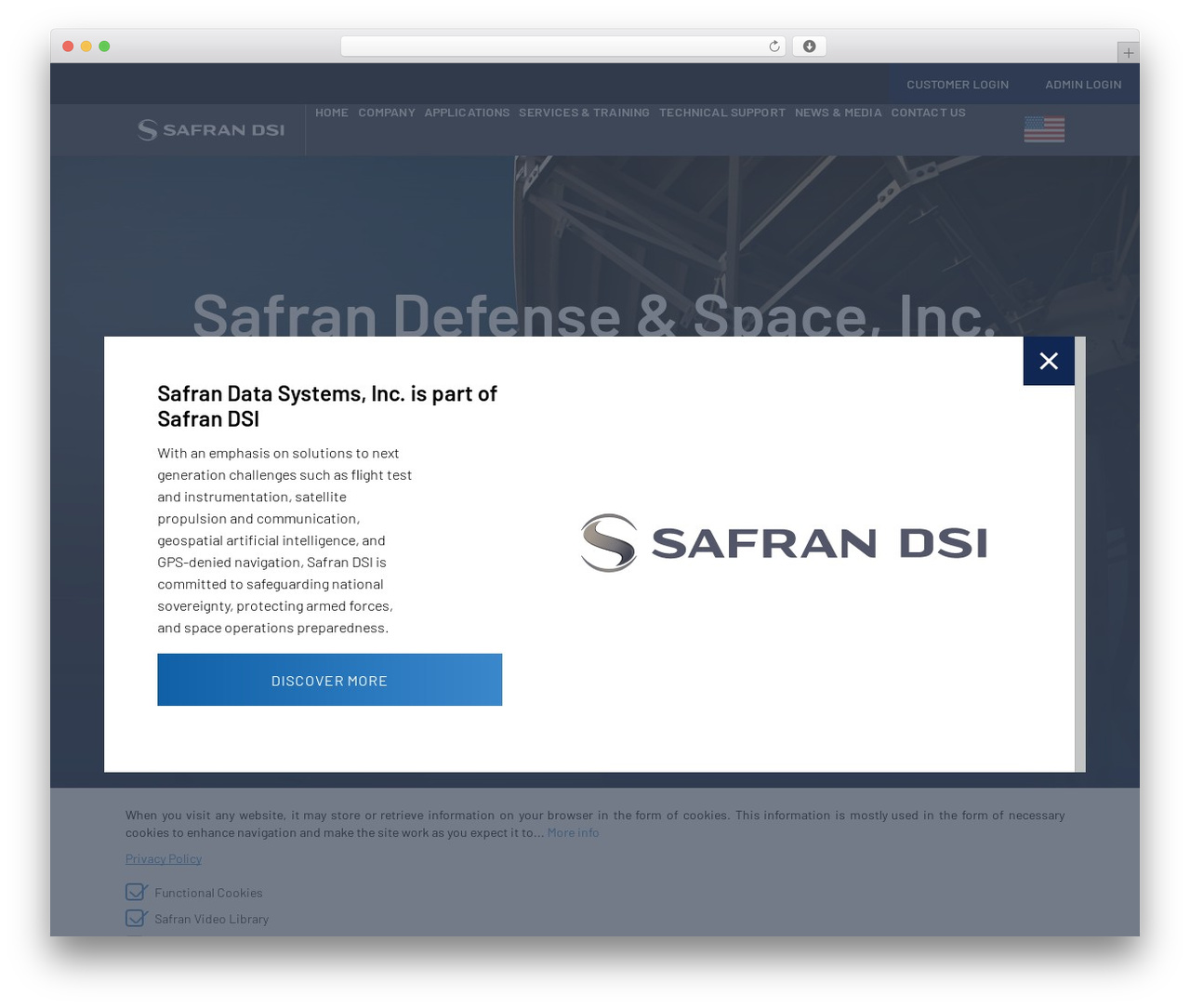Open Customer Login
Image resolution: width=1190 pixels, height=1008 pixels.
tap(958, 85)
